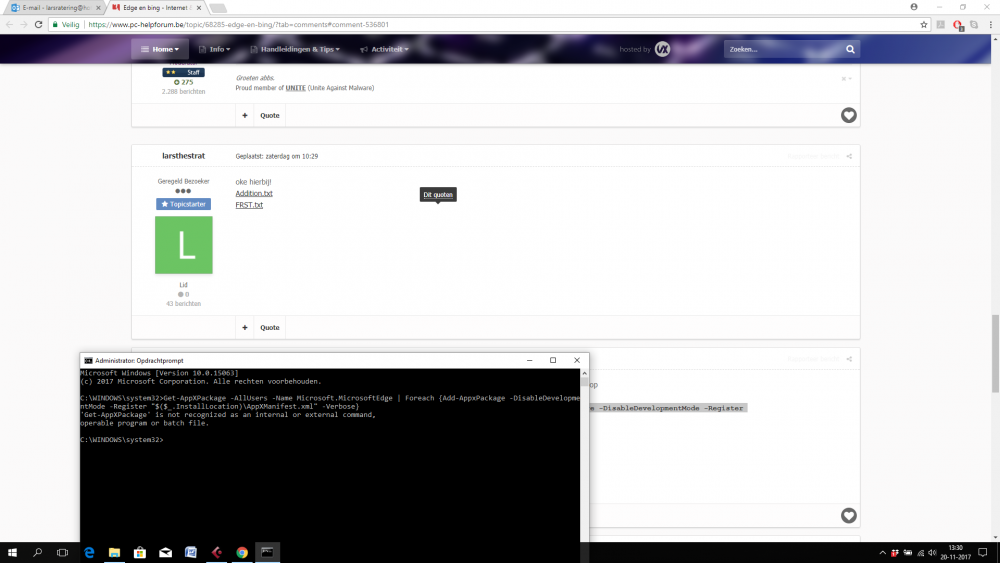Open the Addition.txt attachment
This screenshot has width=1000, height=563.
coord(254,193)
